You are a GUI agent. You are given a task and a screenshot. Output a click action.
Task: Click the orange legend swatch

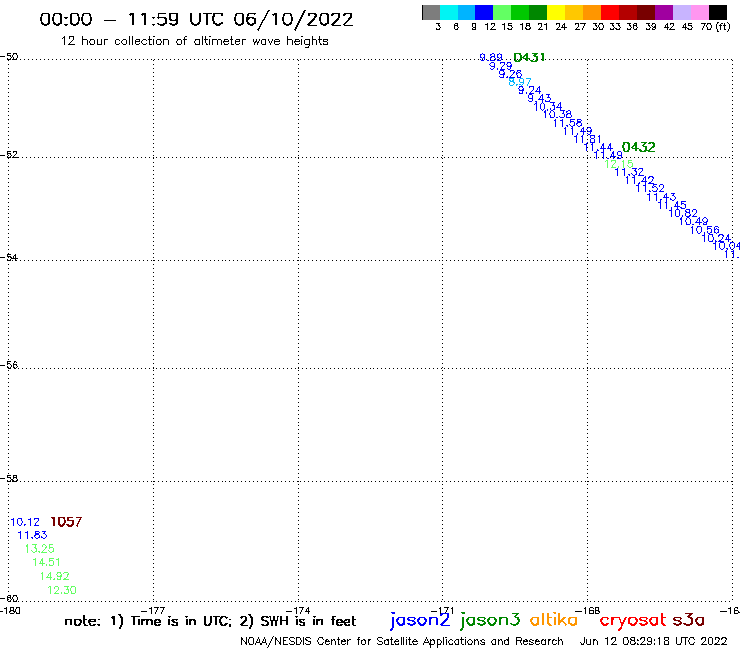(592, 12)
